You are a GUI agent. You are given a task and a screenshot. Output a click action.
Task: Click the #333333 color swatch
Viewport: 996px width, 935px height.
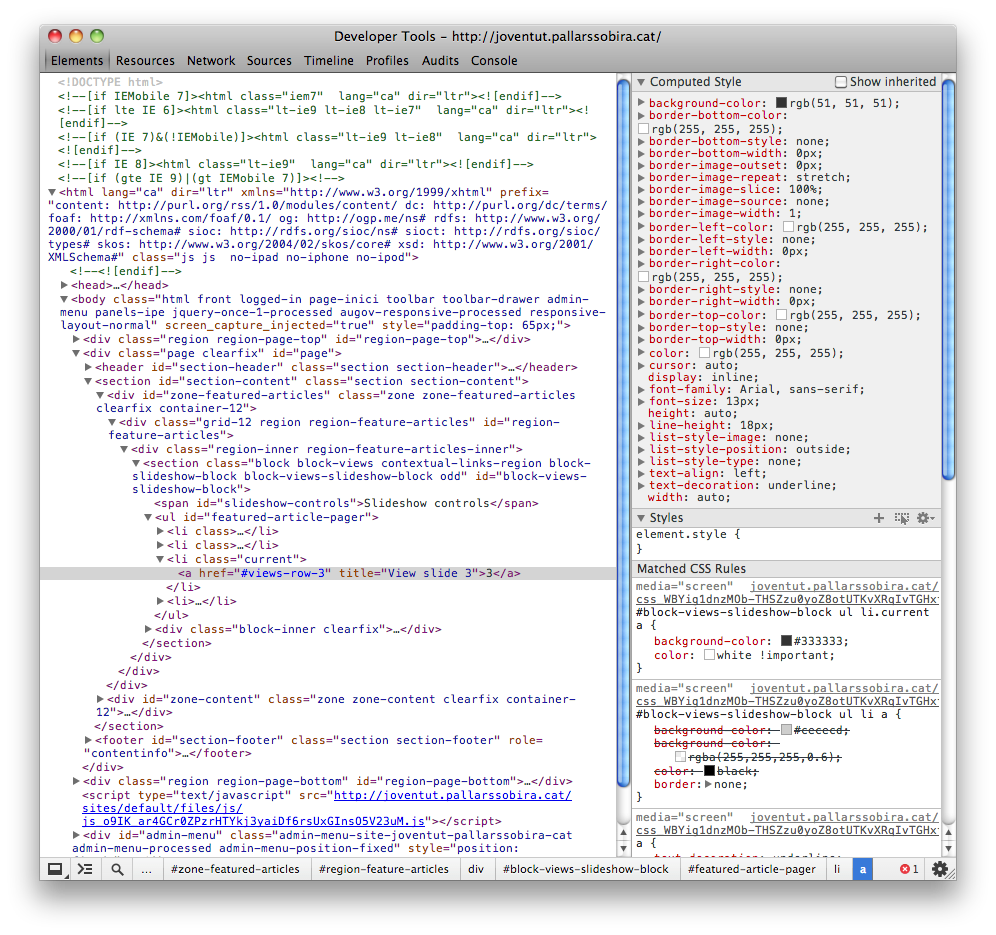pos(786,641)
